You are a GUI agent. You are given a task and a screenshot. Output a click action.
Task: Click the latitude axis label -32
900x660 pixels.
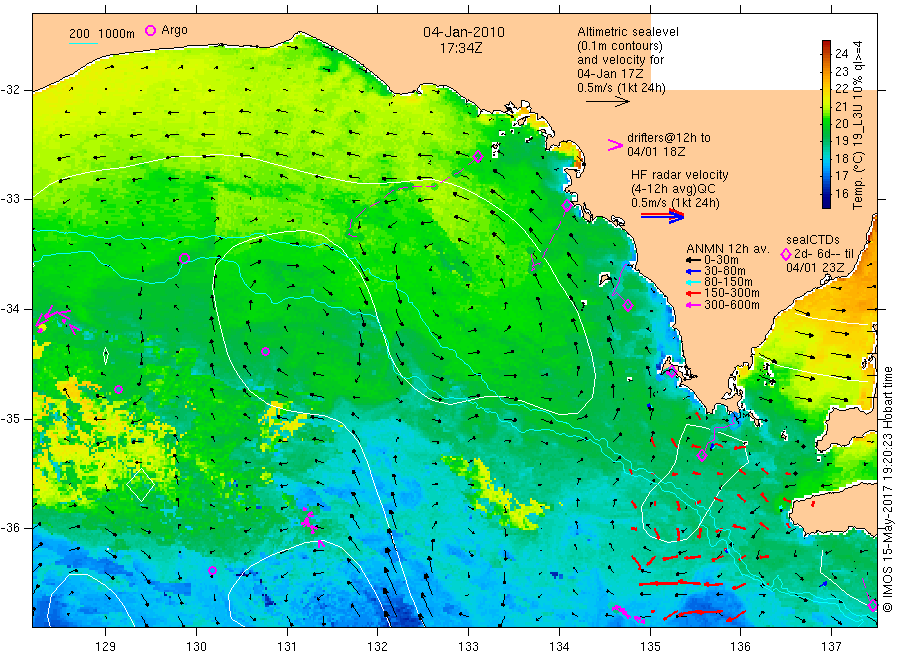[x=10, y=90]
